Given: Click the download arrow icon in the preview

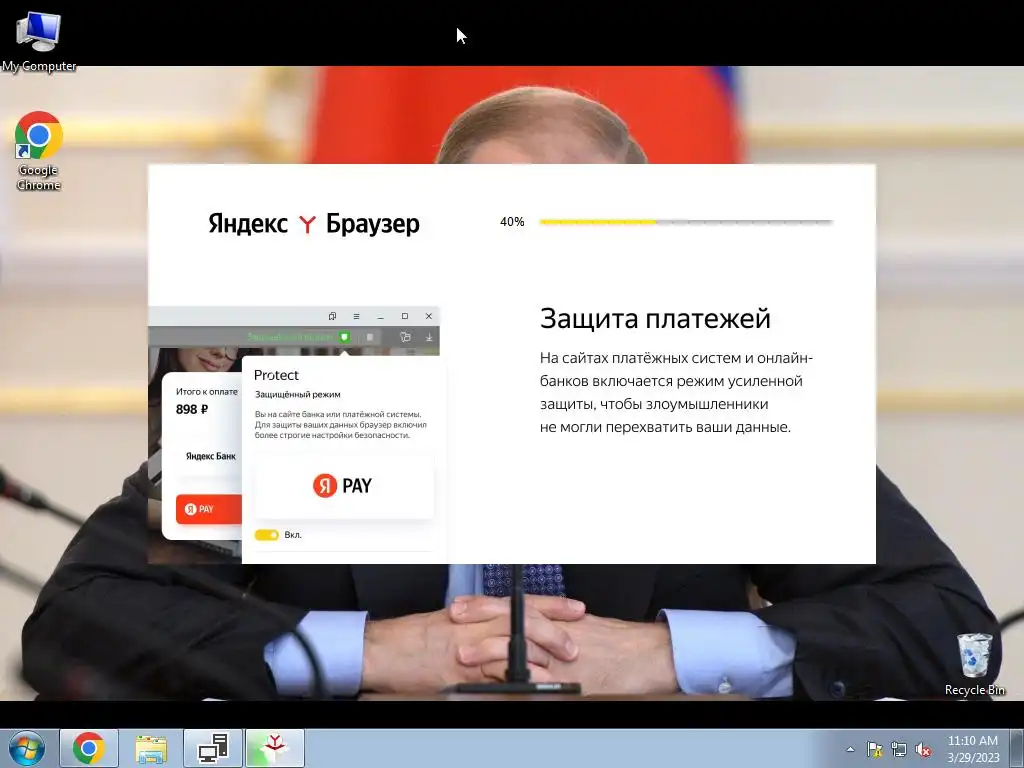Looking at the screenshot, I should pyautogui.click(x=428, y=337).
